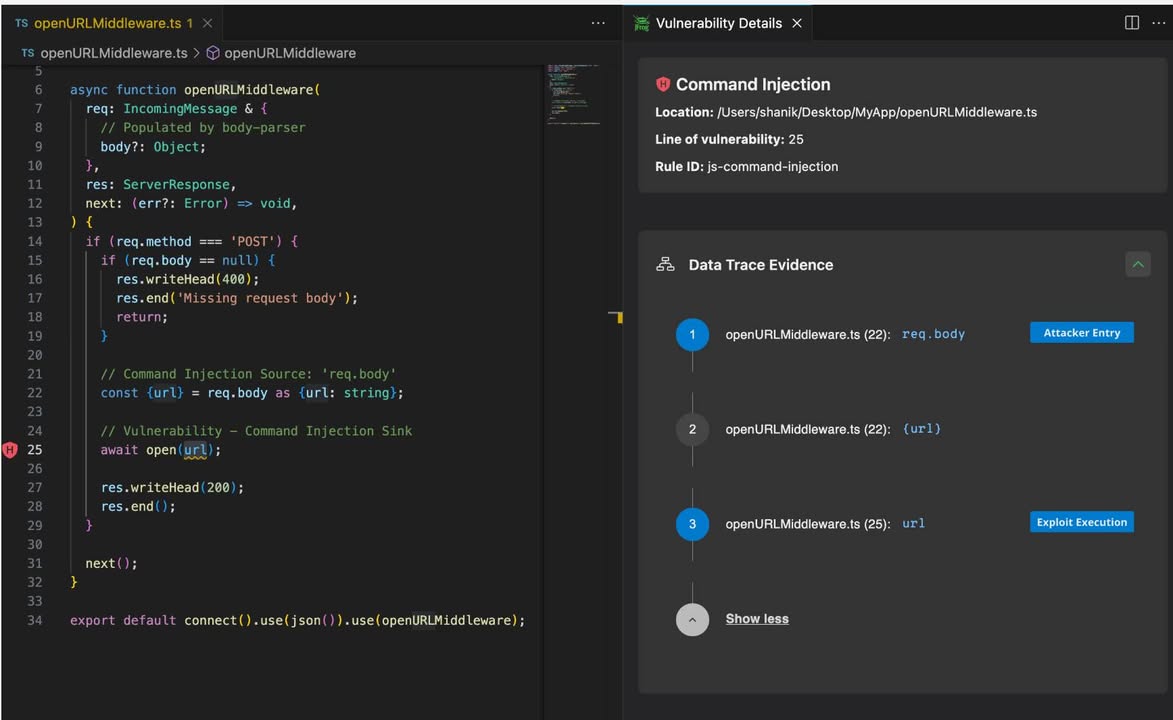Click the Exploit Execution button
The image size is (1173, 720).
coord(1081,521)
